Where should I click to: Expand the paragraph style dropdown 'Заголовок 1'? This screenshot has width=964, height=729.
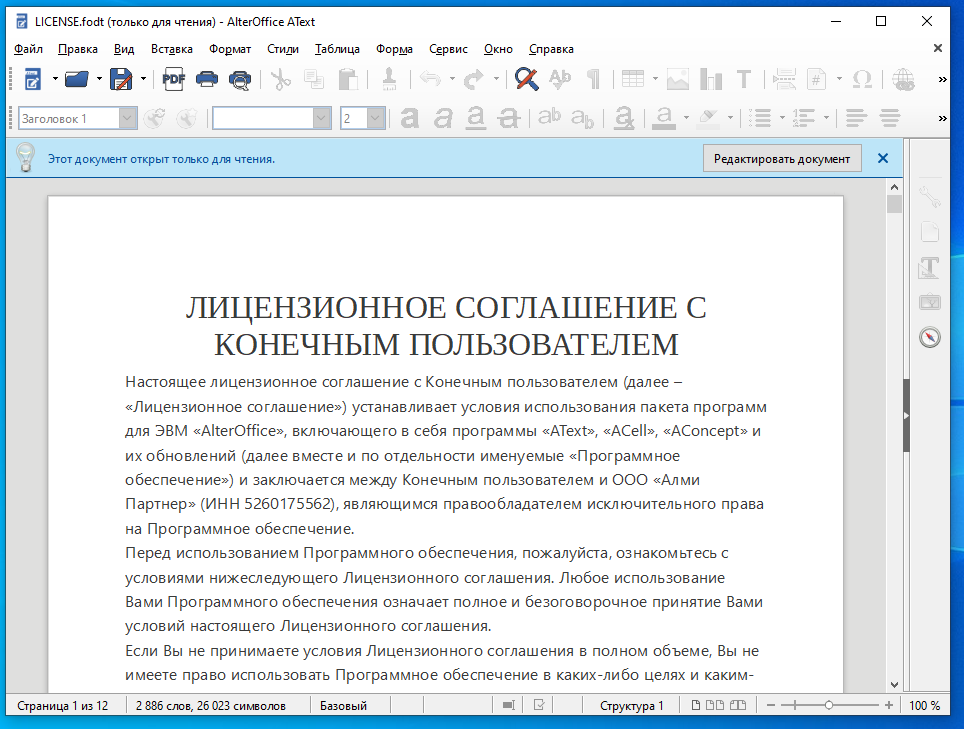tap(128, 118)
